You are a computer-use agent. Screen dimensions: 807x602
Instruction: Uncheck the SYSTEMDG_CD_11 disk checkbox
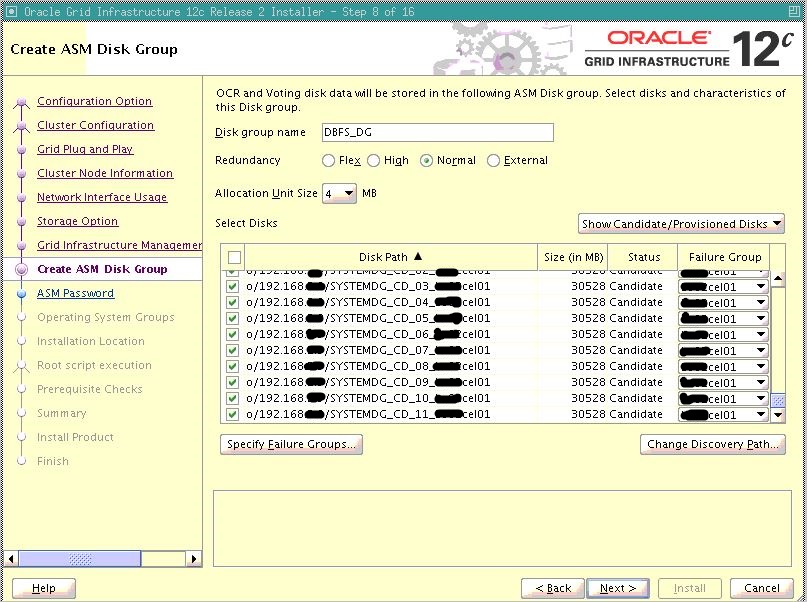[233, 414]
